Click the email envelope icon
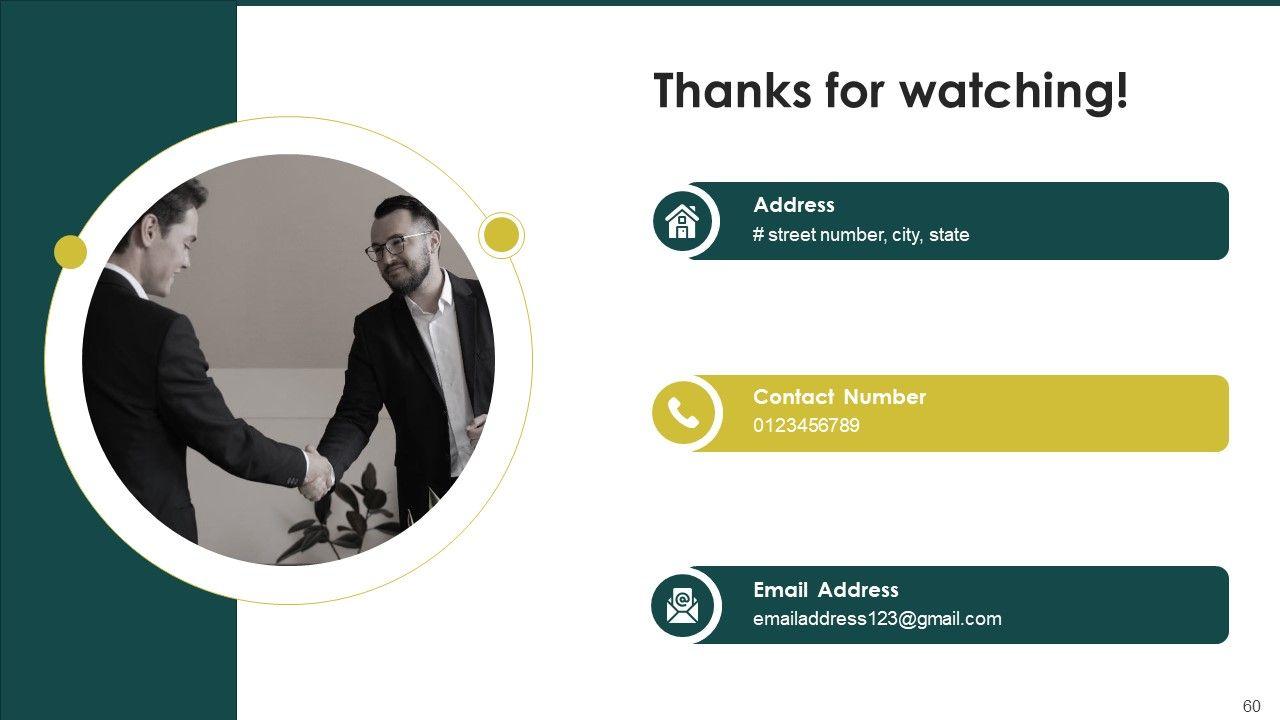This screenshot has height=720, width=1280. 682,605
